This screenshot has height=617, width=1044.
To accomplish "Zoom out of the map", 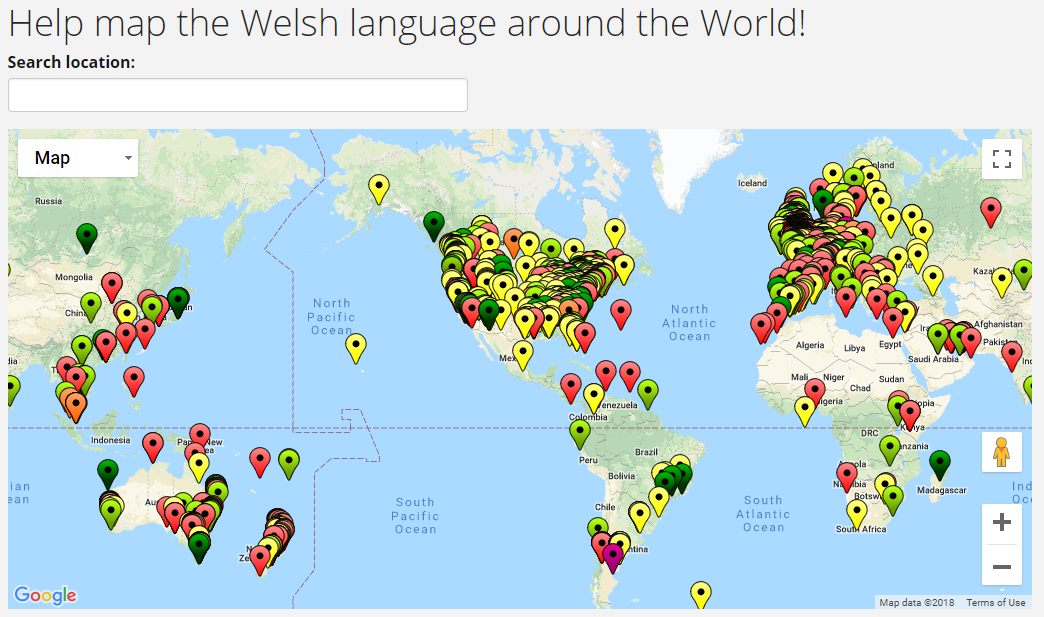I will click(x=1001, y=567).
